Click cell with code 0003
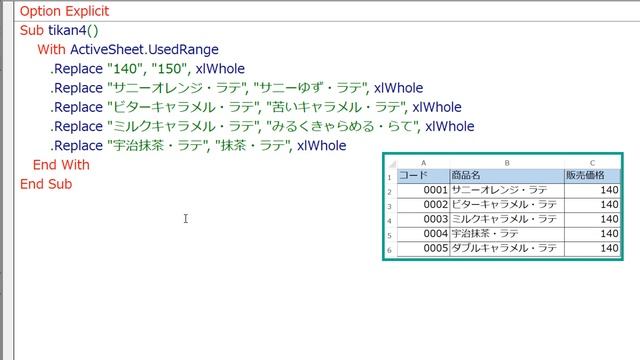 pos(423,219)
